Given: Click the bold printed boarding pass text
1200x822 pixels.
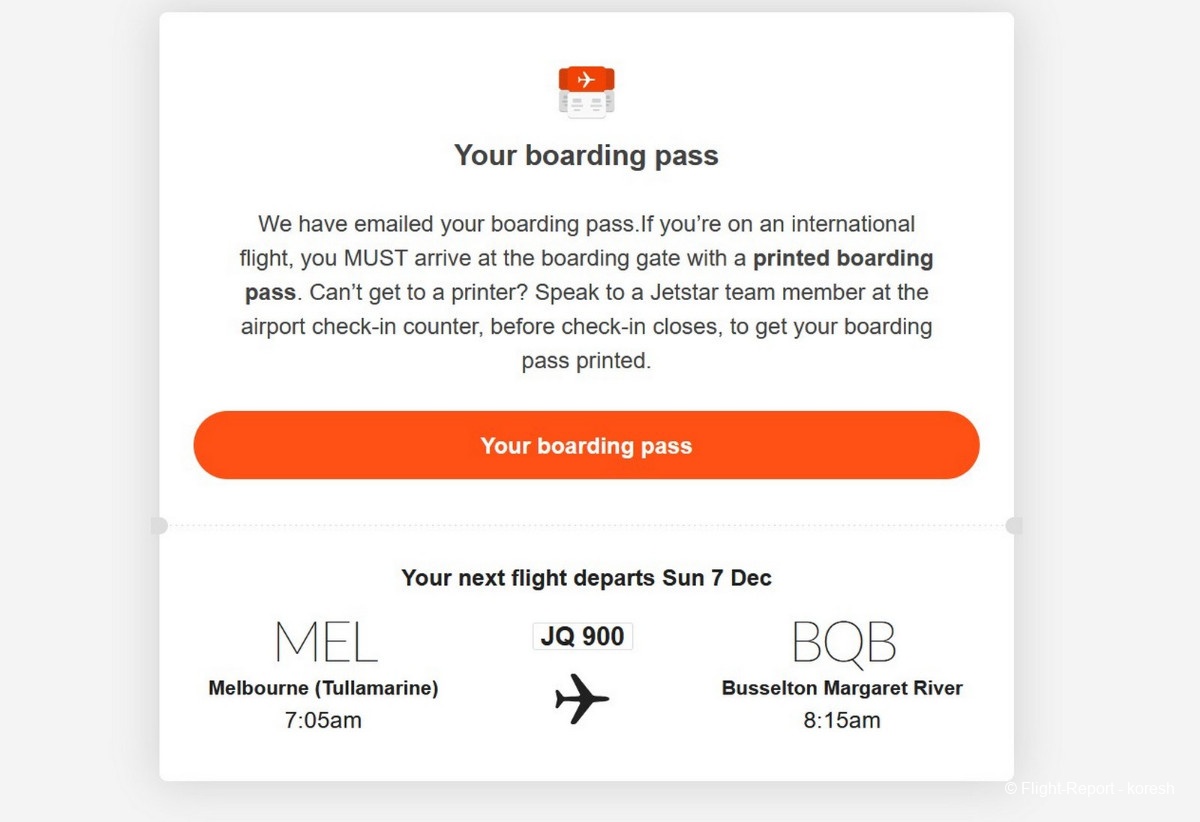Looking at the screenshot, I should 843,258.
